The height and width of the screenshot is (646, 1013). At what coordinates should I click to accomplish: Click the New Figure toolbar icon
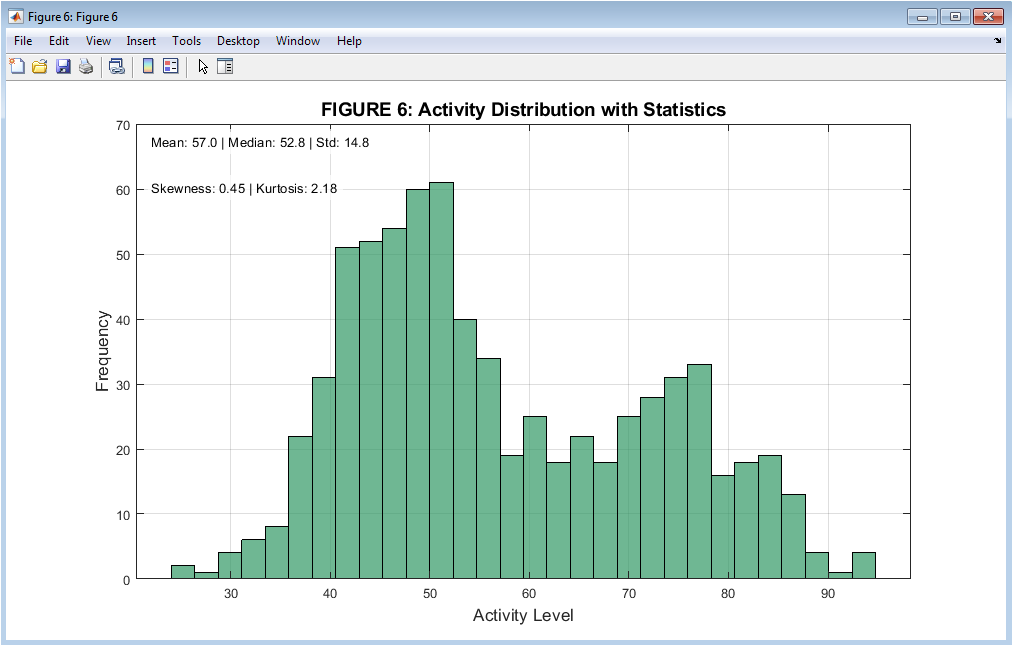coord(17,67)
